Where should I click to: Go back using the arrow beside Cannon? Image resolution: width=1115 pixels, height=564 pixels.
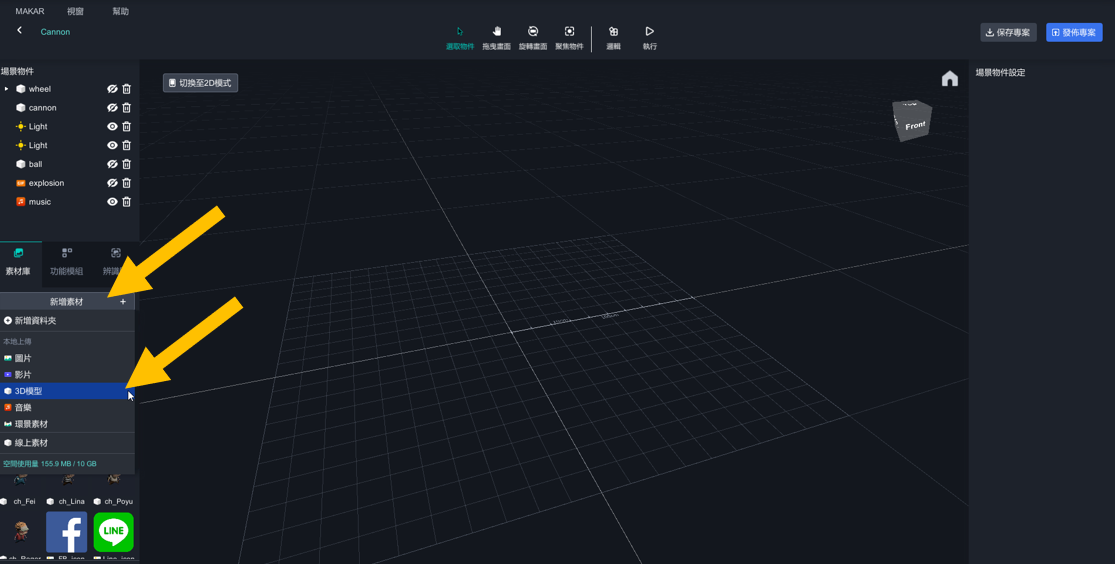point(19,31)
